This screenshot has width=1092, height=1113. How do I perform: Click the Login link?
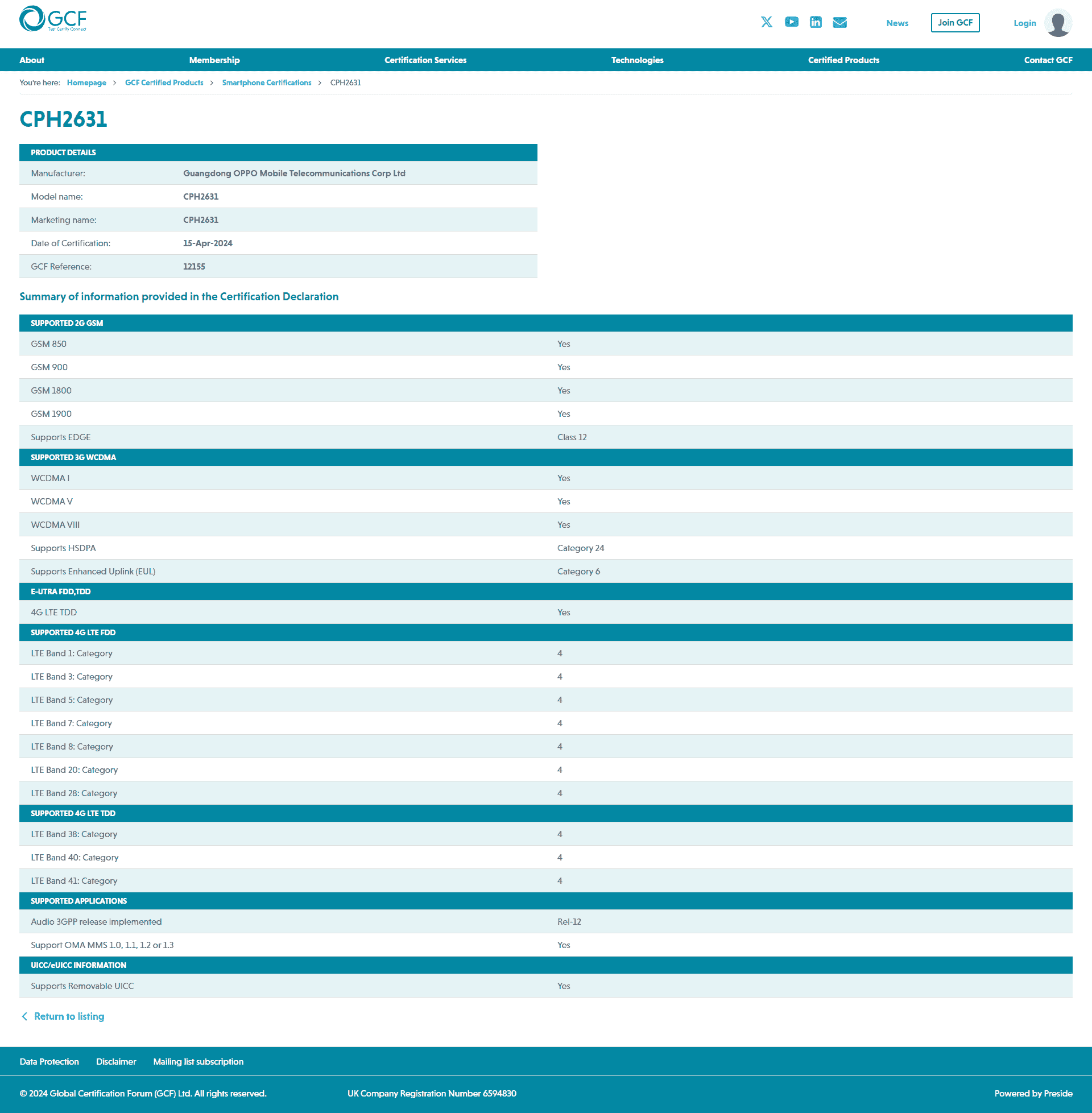[x=1024, y=23]
